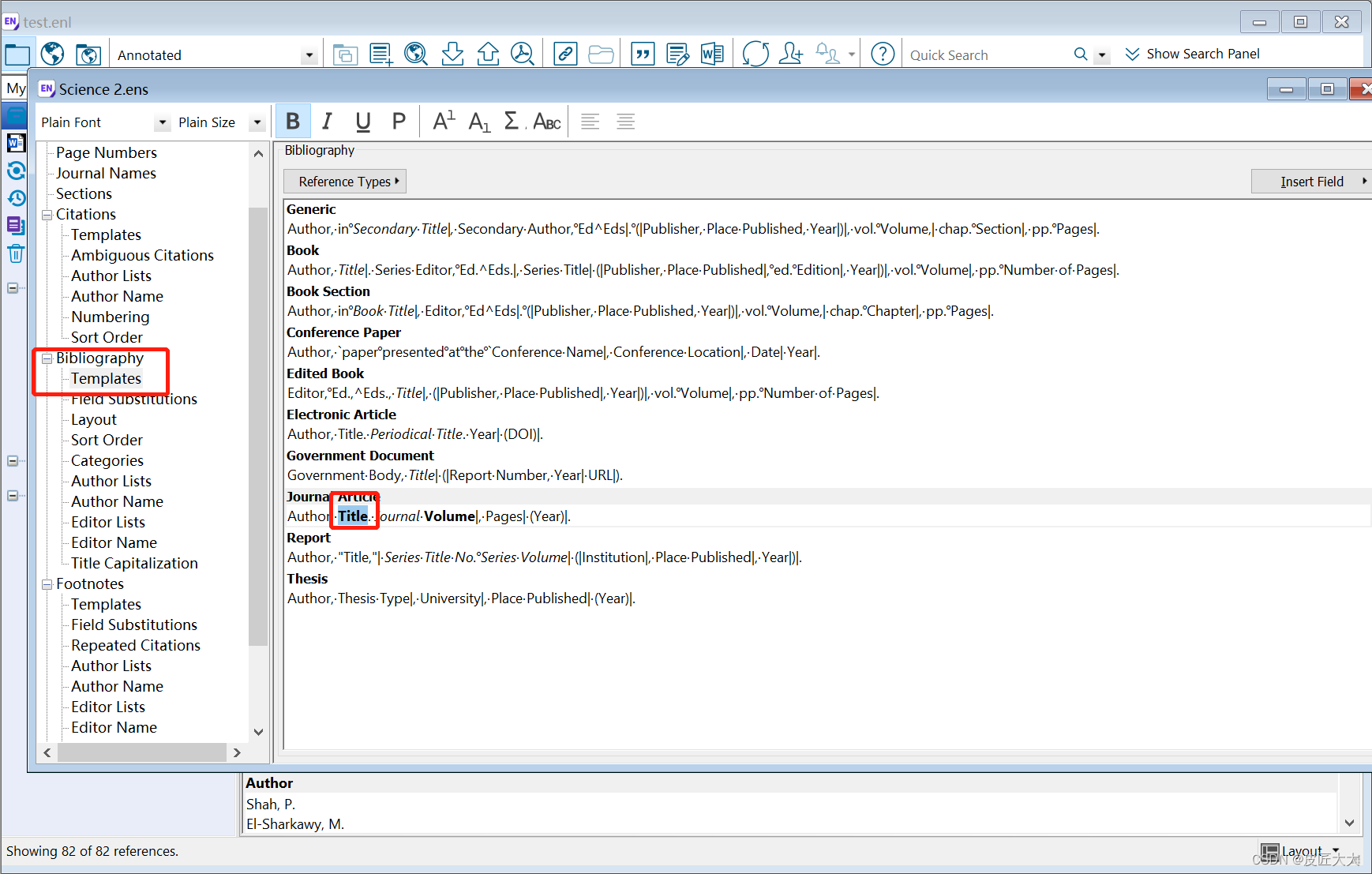Open Help with the question mark icon
The height and width of the screenshot is (874, 1372).
[x=882, y=54]
